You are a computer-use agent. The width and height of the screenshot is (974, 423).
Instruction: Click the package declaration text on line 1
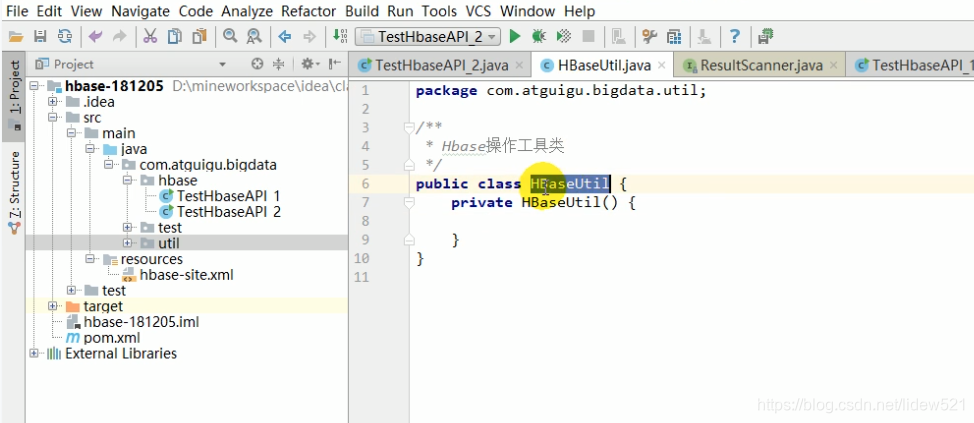(x=561, y=91)
